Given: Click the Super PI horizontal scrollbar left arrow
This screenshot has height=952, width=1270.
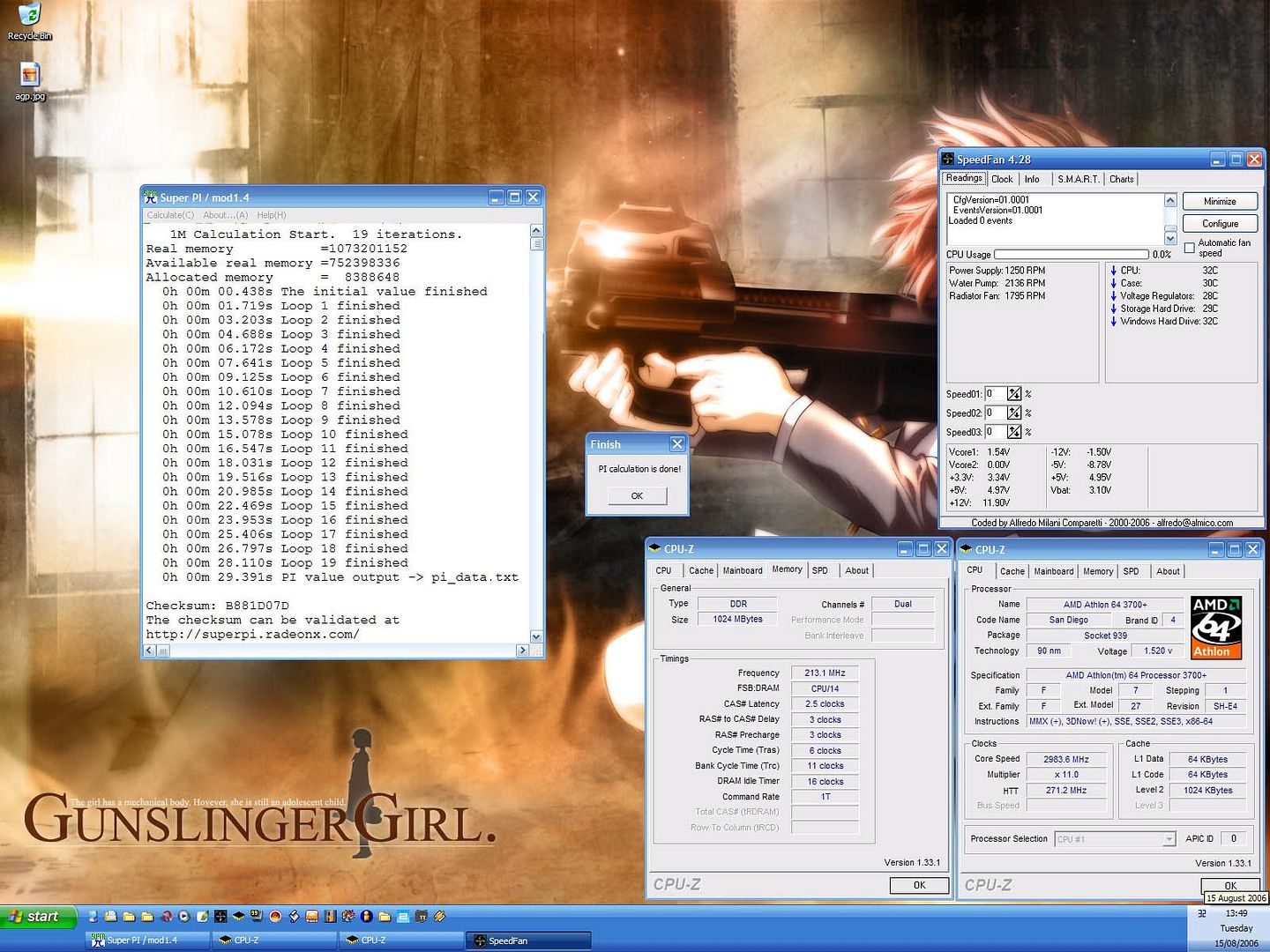Looking at the screenshot, I should (x=149, y=651).
